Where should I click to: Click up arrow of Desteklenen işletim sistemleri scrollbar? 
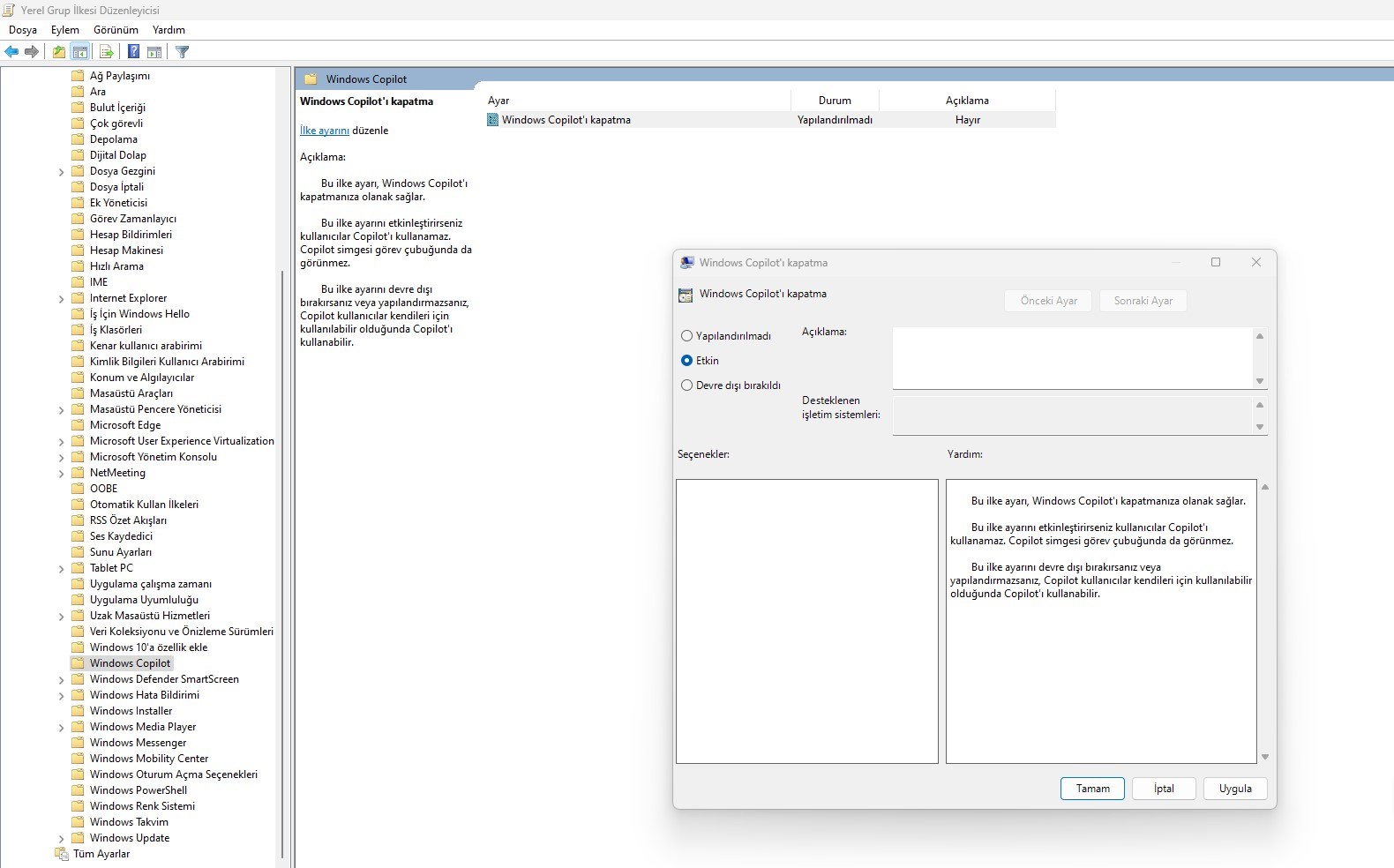pos(1260,405)
